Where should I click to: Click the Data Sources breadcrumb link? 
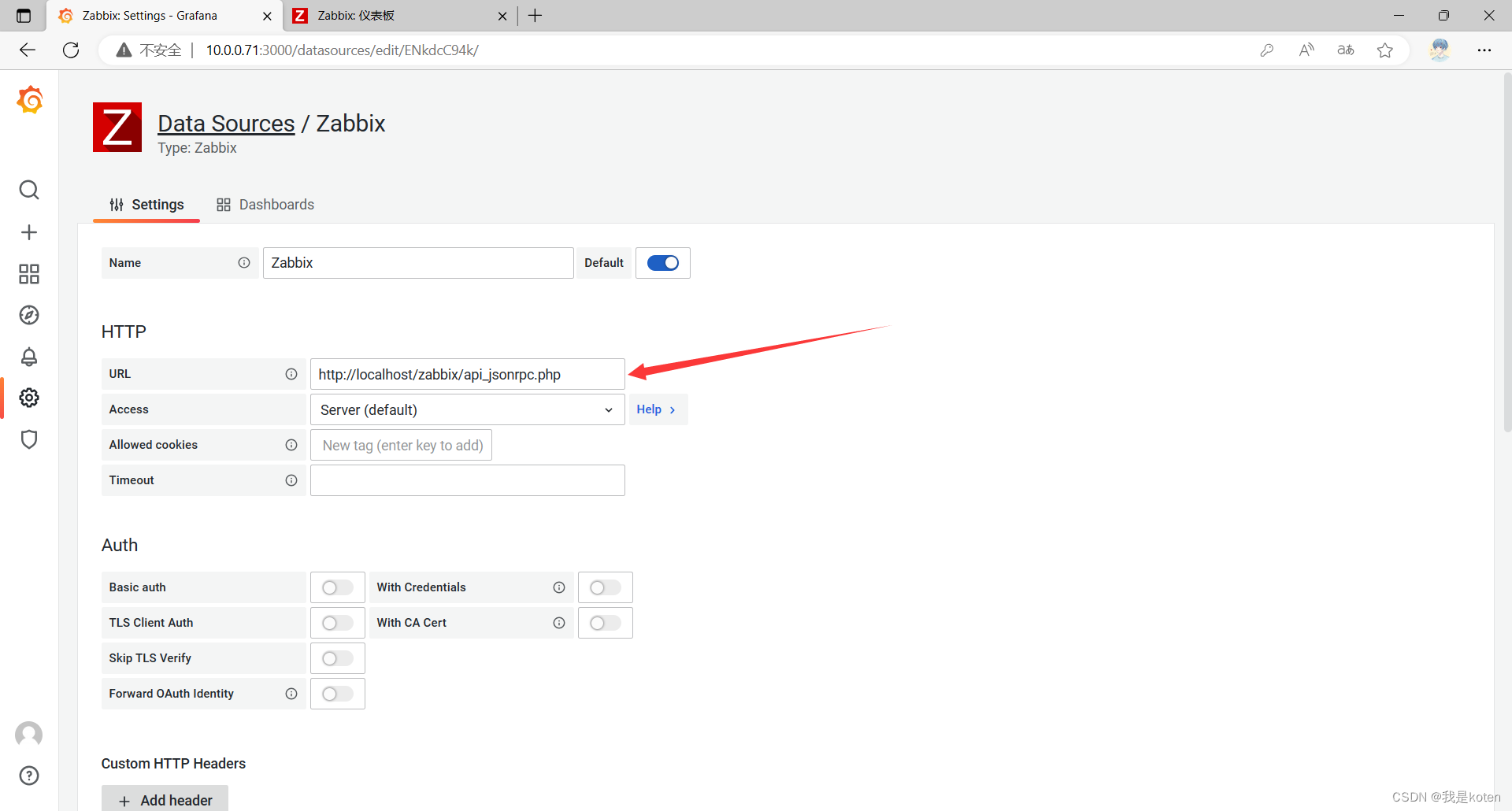tap(226, 124)
